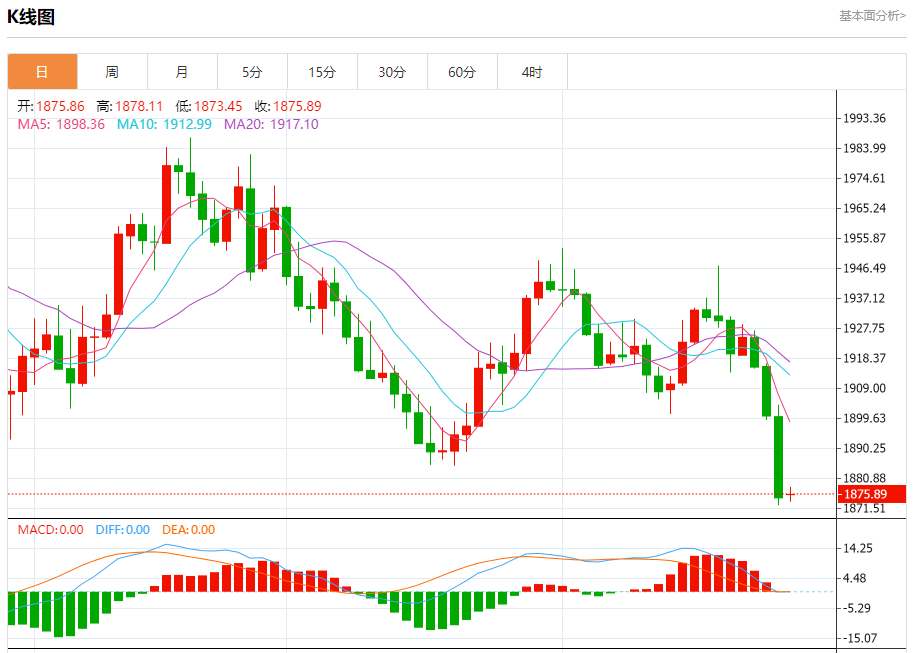Click the red current-price tag on the axis

pyautogui.click(x=872, y=494)
